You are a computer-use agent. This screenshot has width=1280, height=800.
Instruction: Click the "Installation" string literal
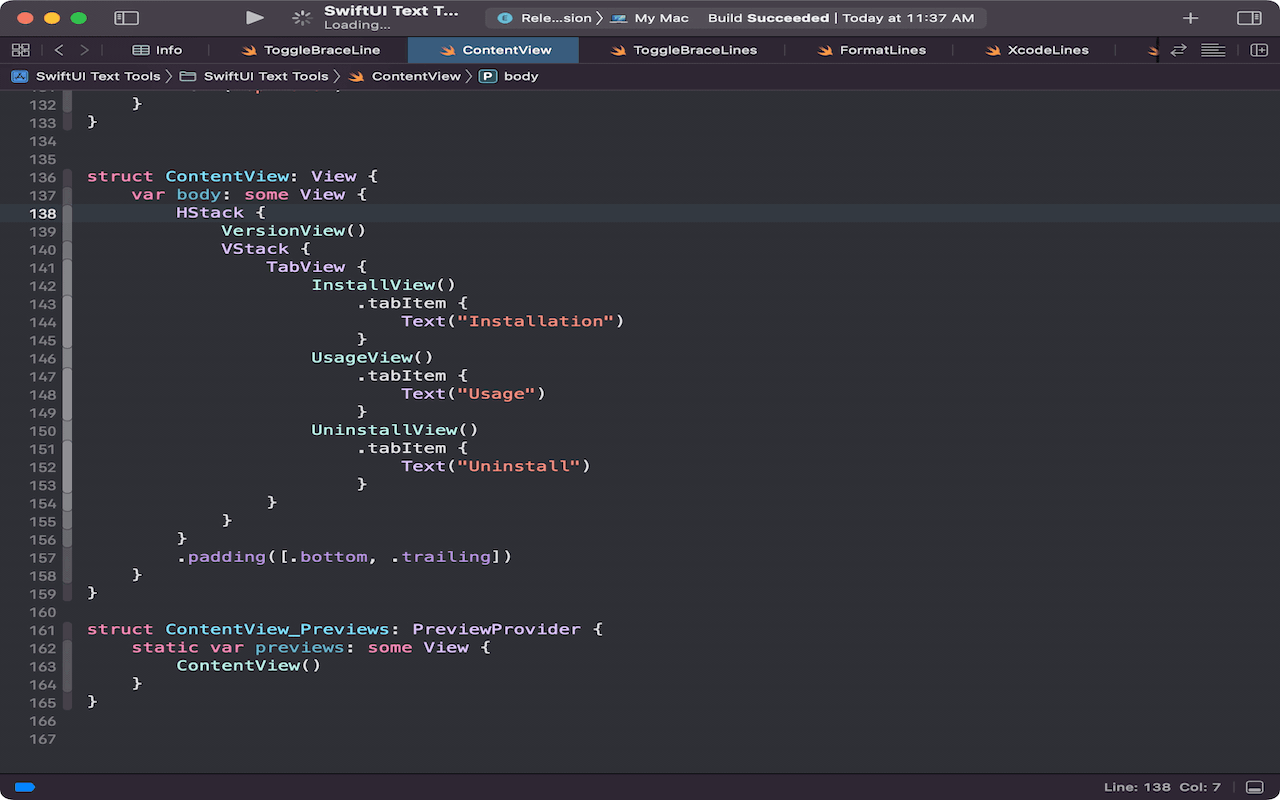tap(535, 321)
